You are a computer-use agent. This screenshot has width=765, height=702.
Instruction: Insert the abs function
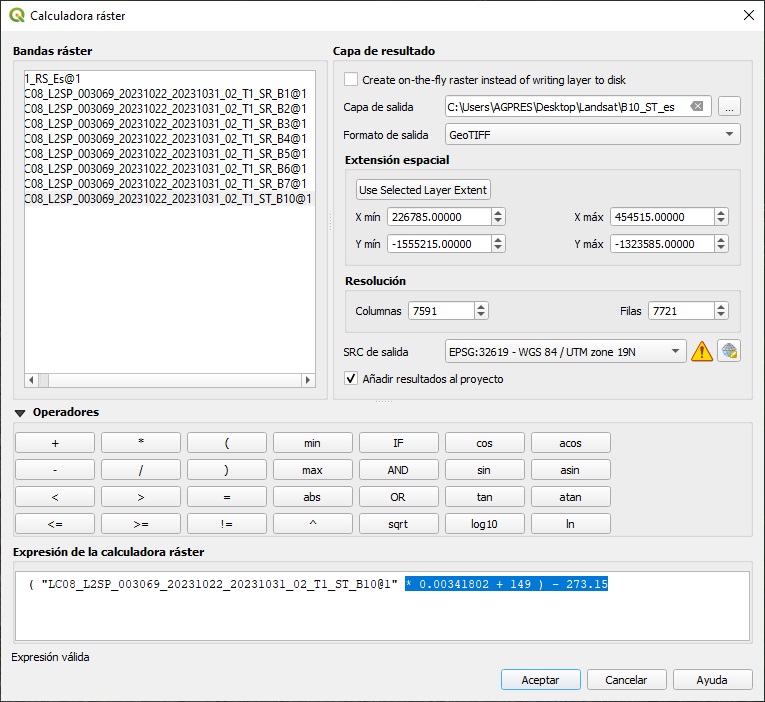coord(313,497)
